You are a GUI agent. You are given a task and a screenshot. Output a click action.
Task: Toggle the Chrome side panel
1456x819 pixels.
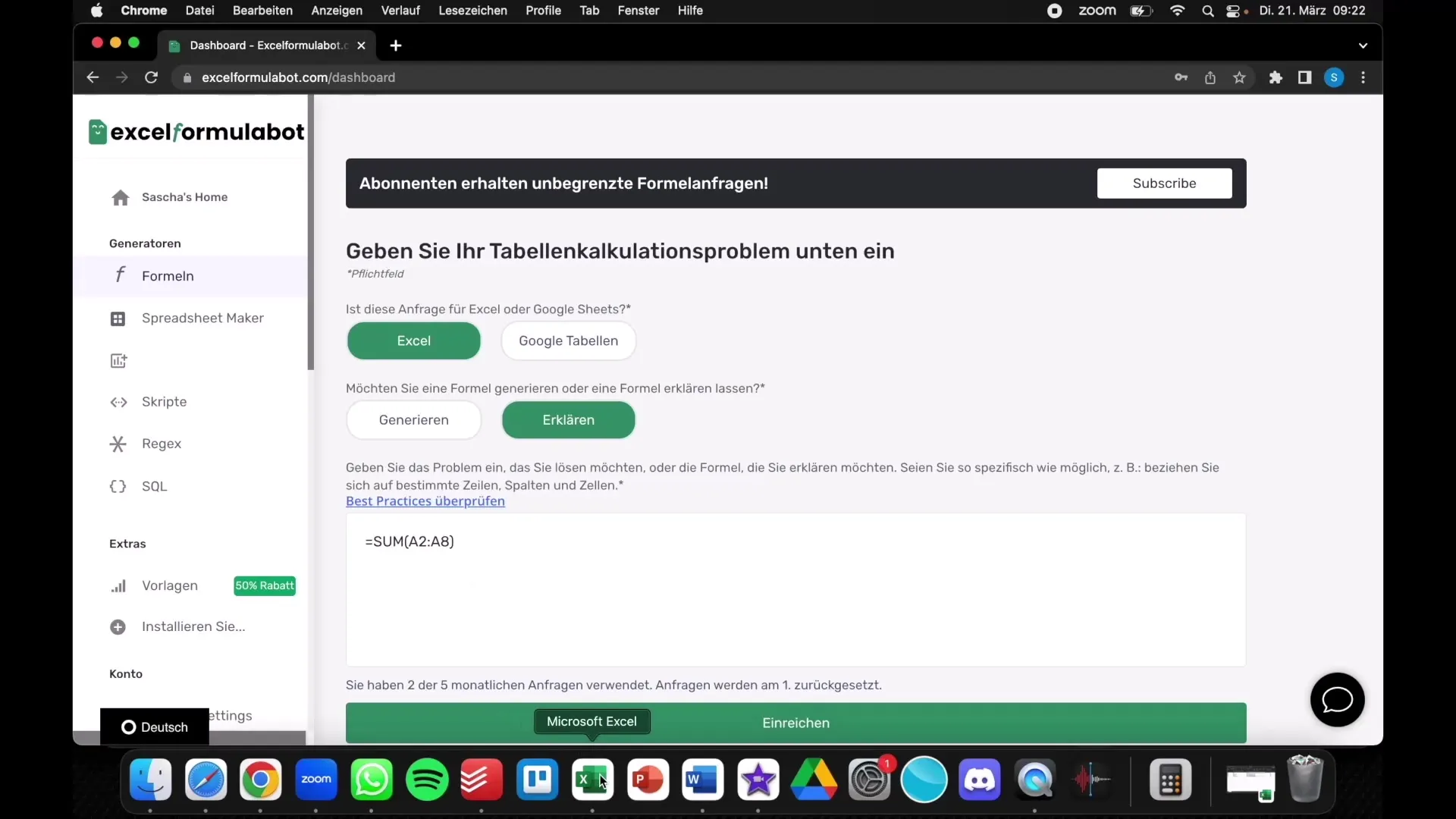pos(1304,77)
